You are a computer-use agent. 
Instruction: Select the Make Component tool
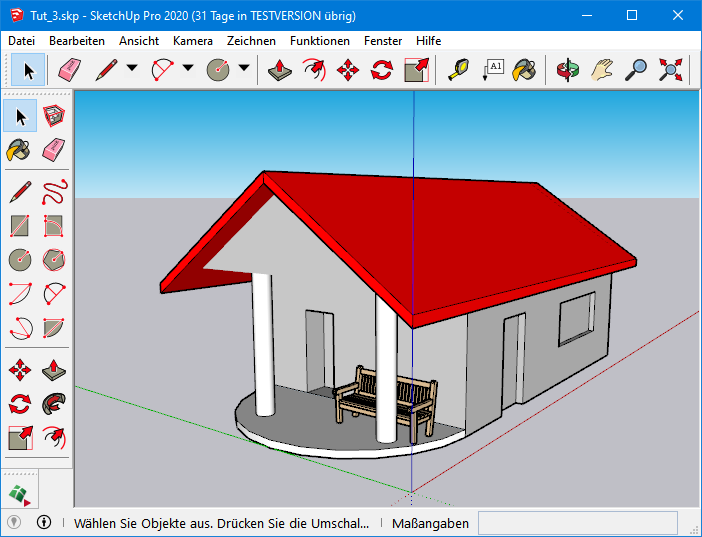tap(54, 116)
